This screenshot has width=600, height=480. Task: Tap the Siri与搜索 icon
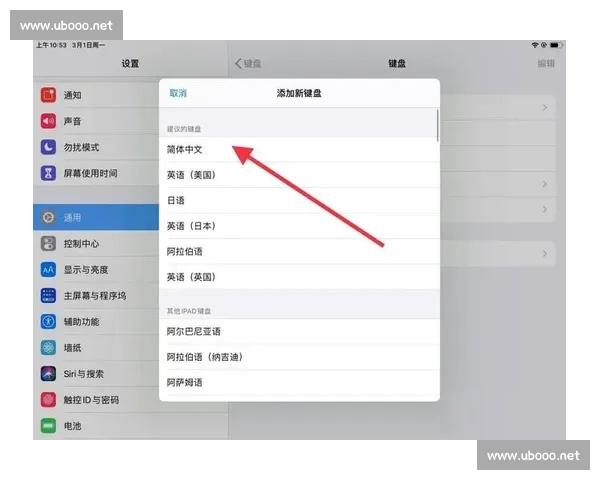pyautogui.click(x=48, y=374)
